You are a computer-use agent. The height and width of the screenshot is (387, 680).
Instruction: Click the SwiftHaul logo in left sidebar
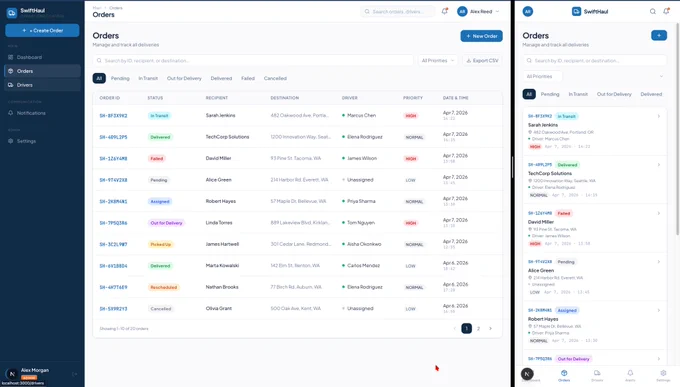pyautogui.click(x=12, y=13)
